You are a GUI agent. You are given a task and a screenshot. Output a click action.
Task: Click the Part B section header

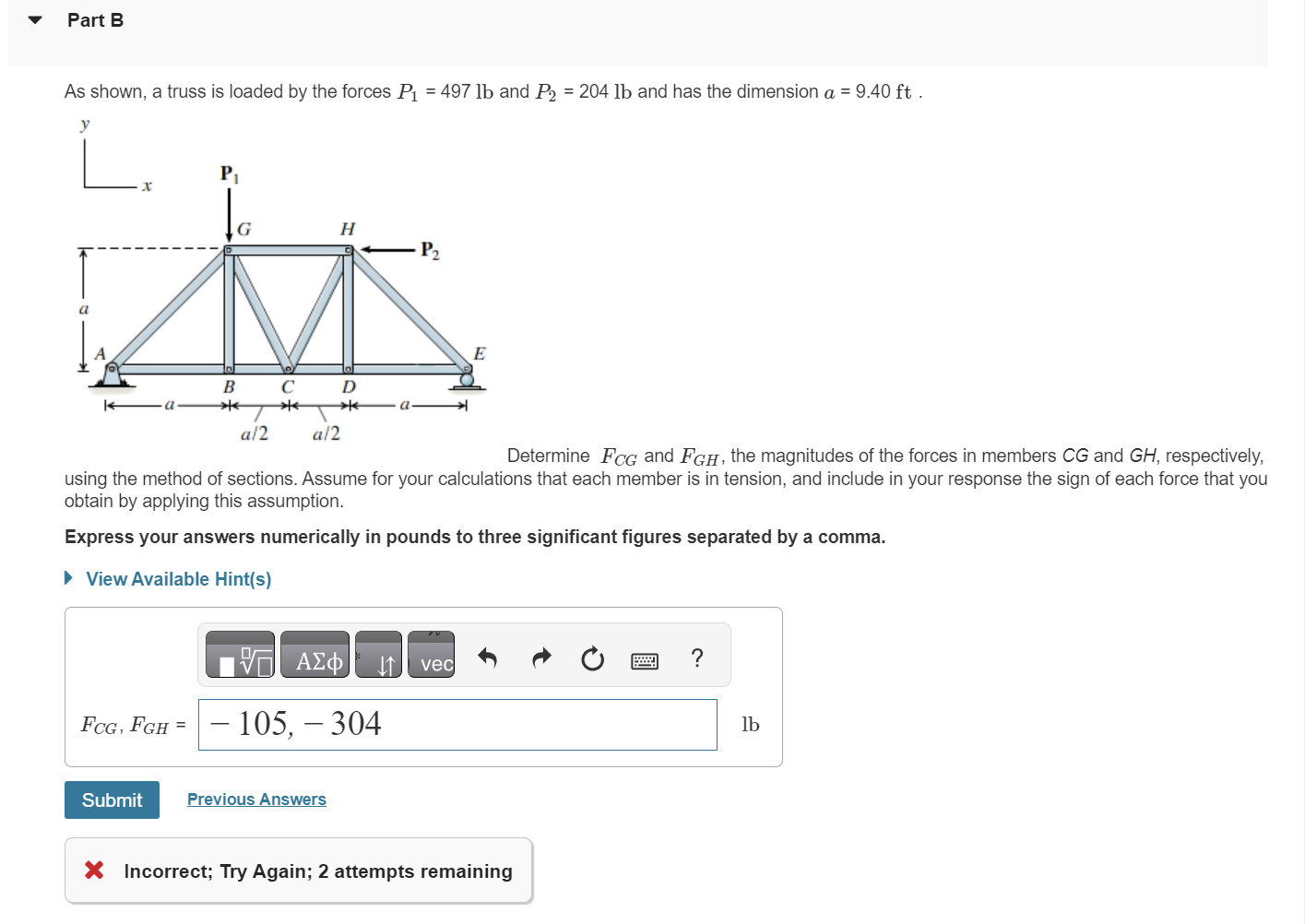click(95, 19)
